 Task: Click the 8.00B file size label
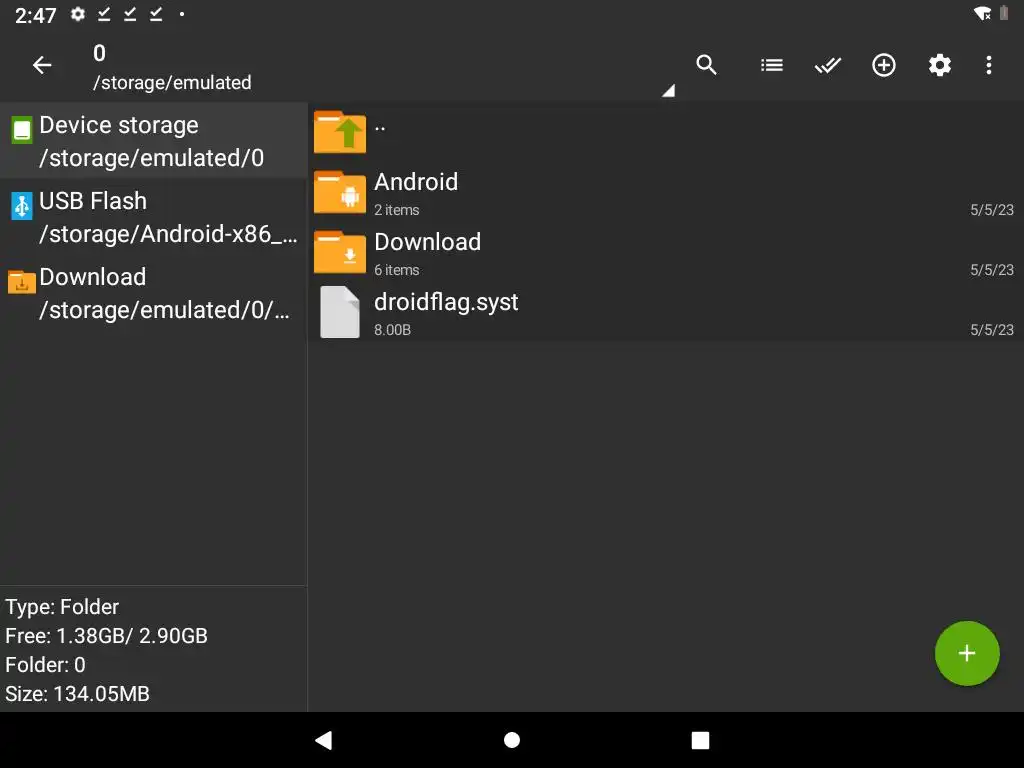click(392, 330)
